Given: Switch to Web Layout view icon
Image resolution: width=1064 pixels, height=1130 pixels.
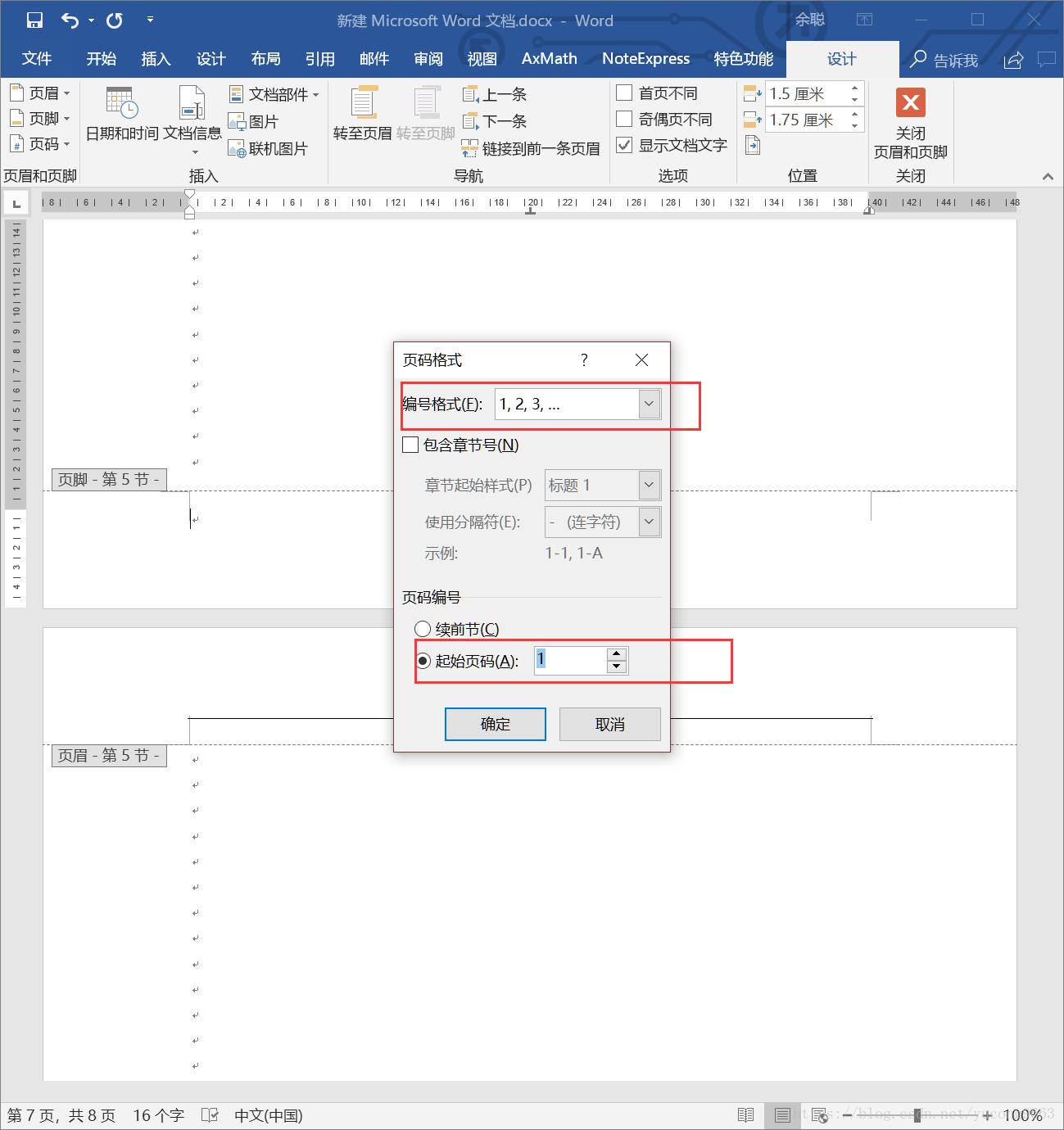Looking at the screenshot, I should tap(819, 1115).
